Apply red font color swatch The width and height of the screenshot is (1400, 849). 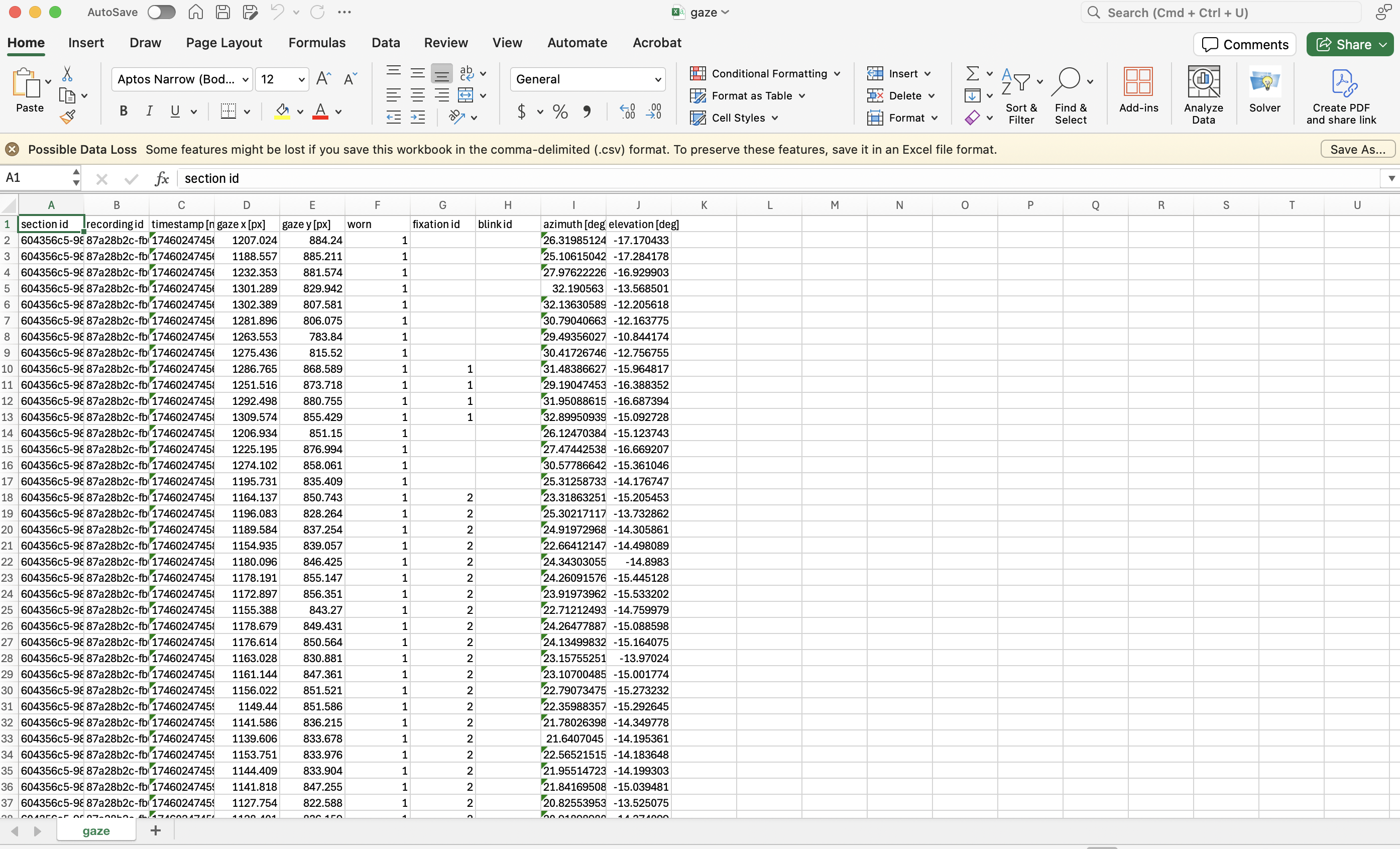pyautogui.click(x=320, y=112)
